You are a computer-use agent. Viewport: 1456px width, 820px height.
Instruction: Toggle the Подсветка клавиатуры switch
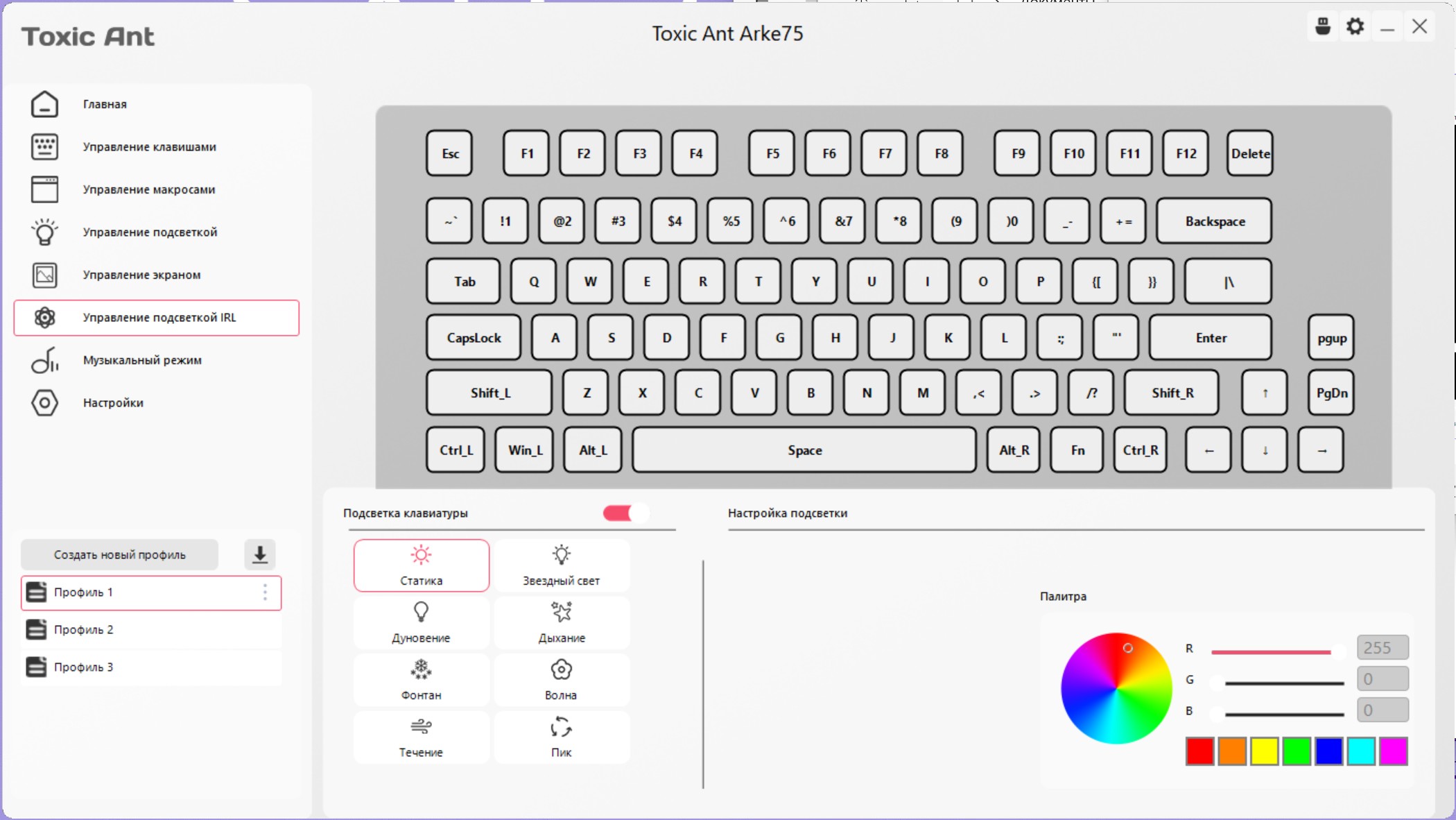[625, 513]
